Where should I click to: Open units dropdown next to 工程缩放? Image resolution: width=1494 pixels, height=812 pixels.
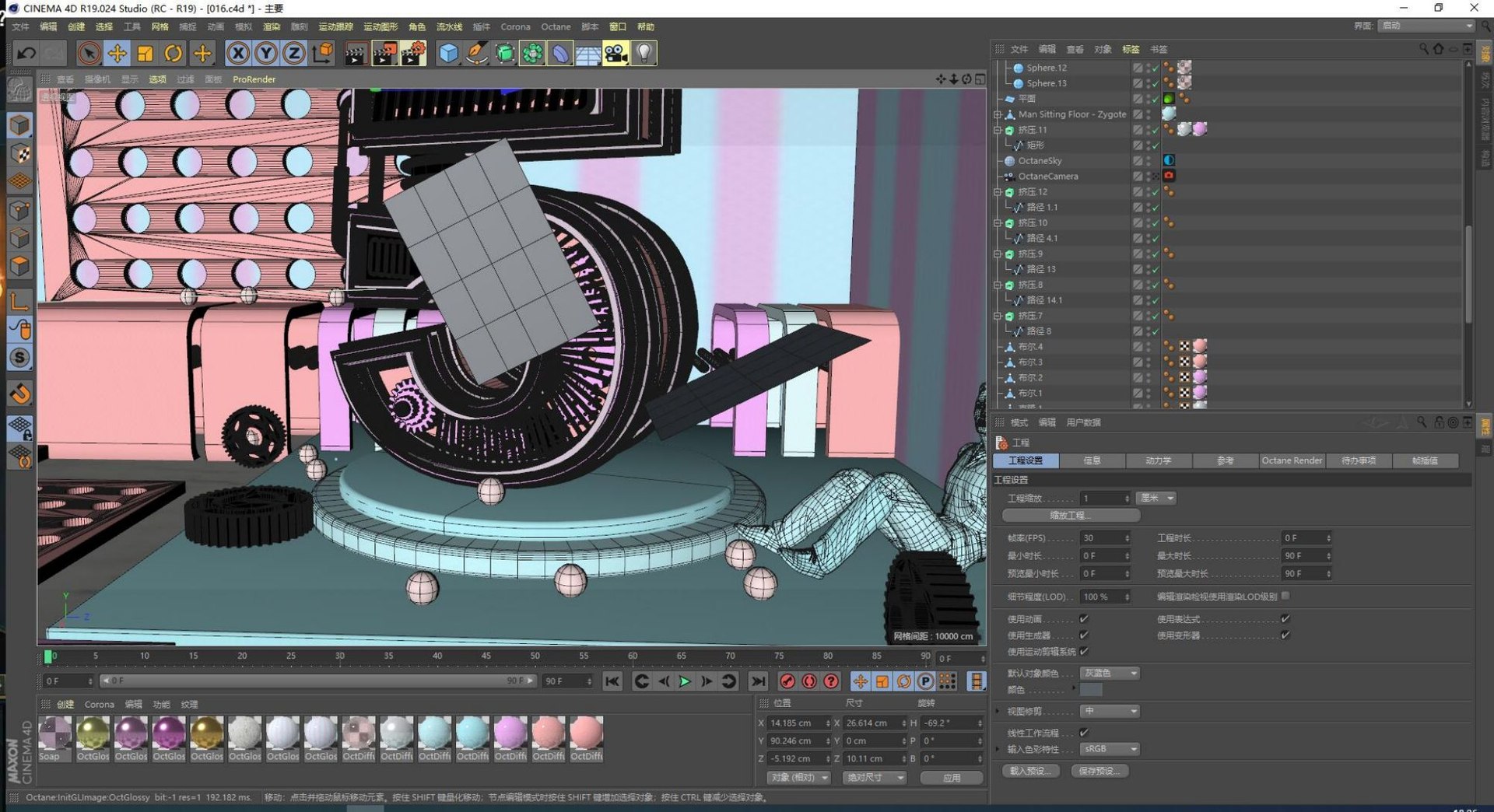[x=1156, y=498]
